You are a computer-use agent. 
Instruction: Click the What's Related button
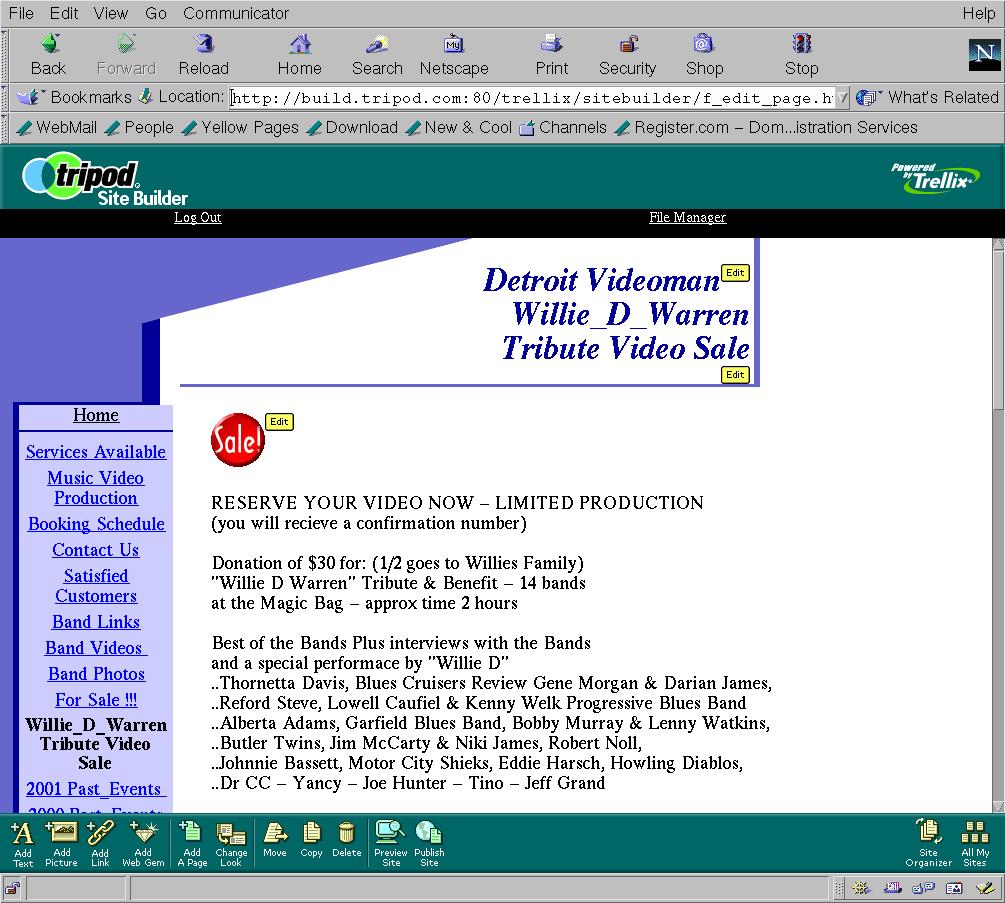point(927,97)
